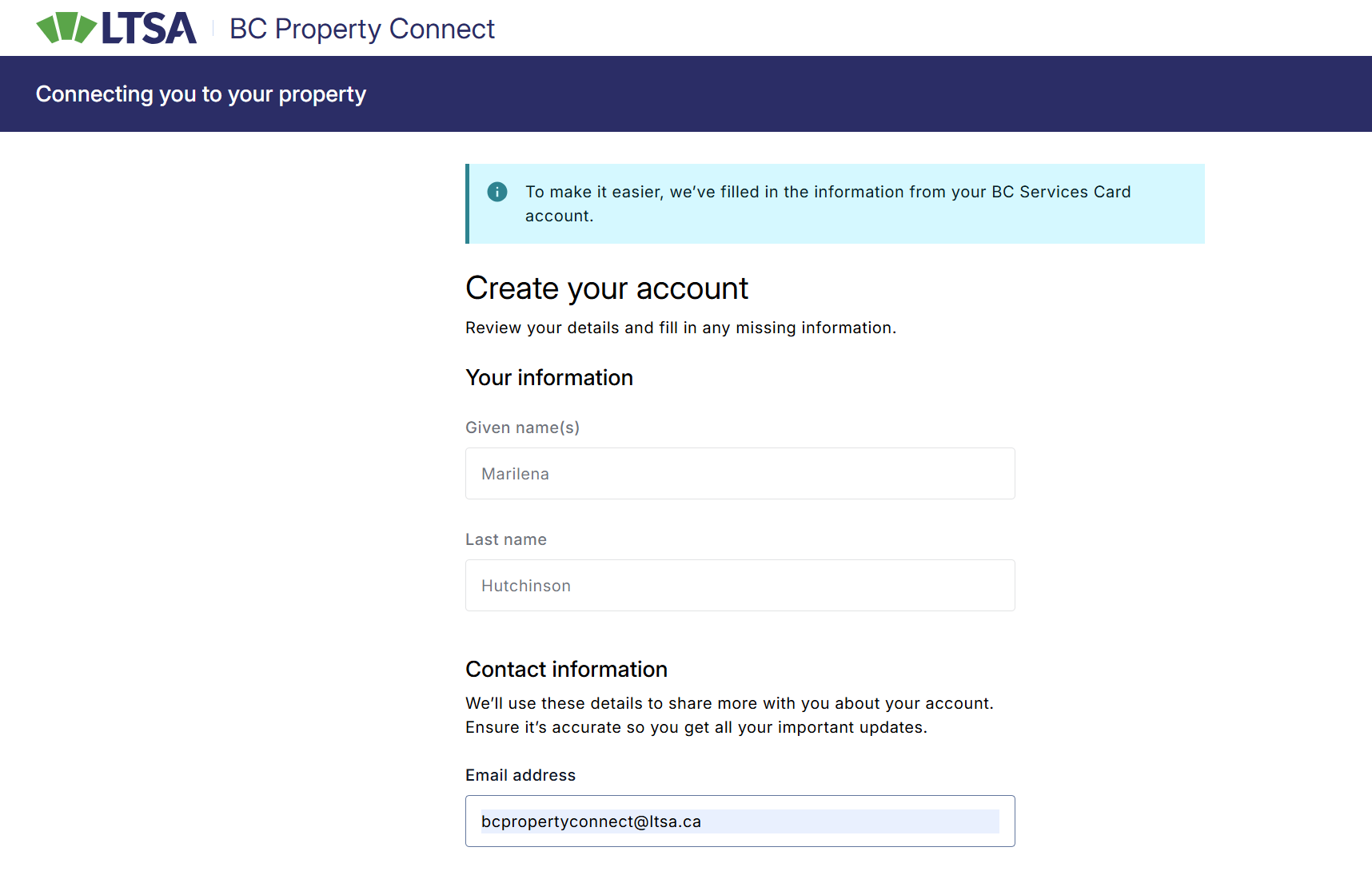Click the Given name(s) field label
Image resolution: width=1372 pixels, height=871 pixels.
tap(522, 428)
